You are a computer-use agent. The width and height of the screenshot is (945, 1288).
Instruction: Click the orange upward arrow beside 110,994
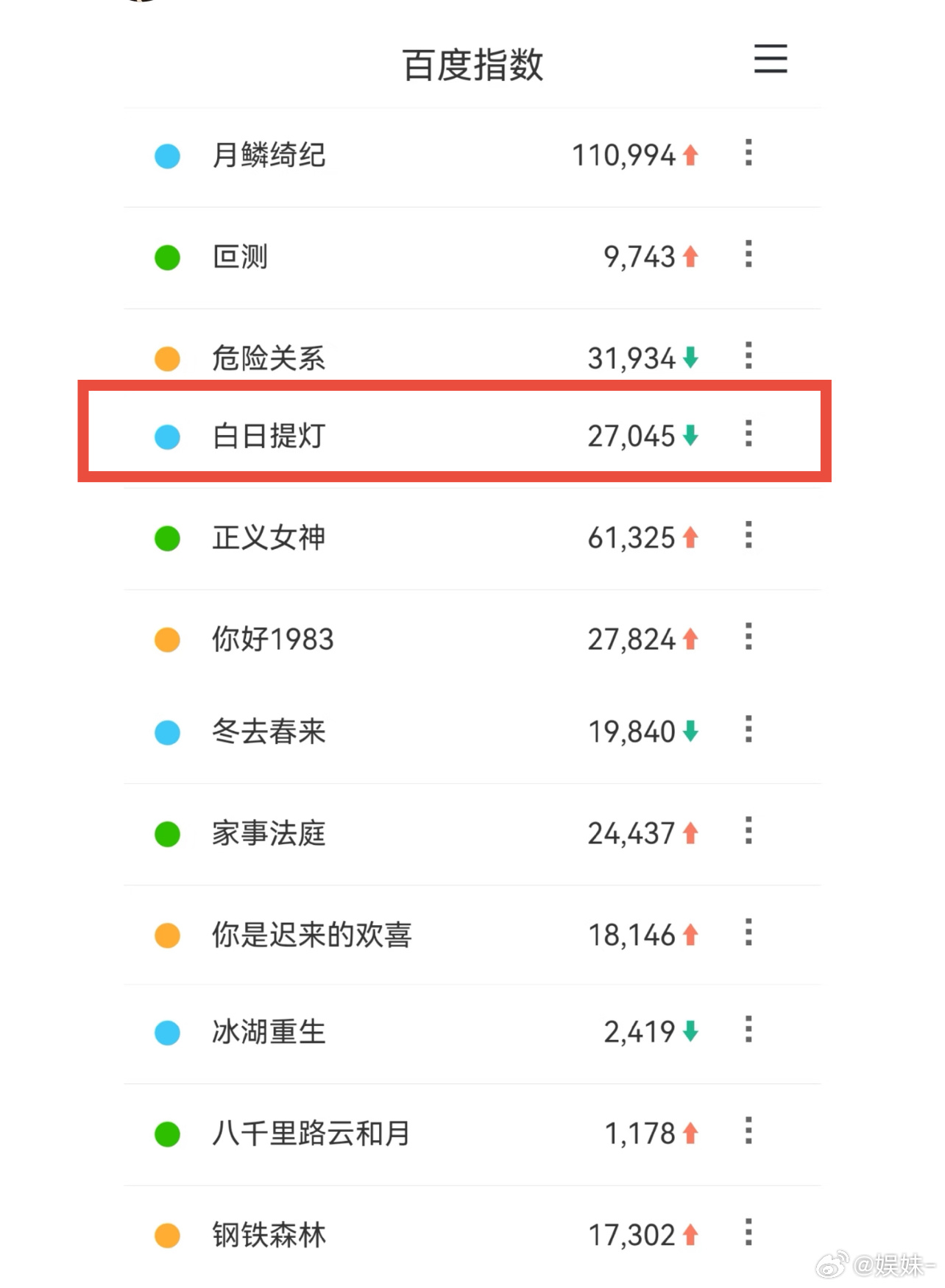click(x=690, y=155)
